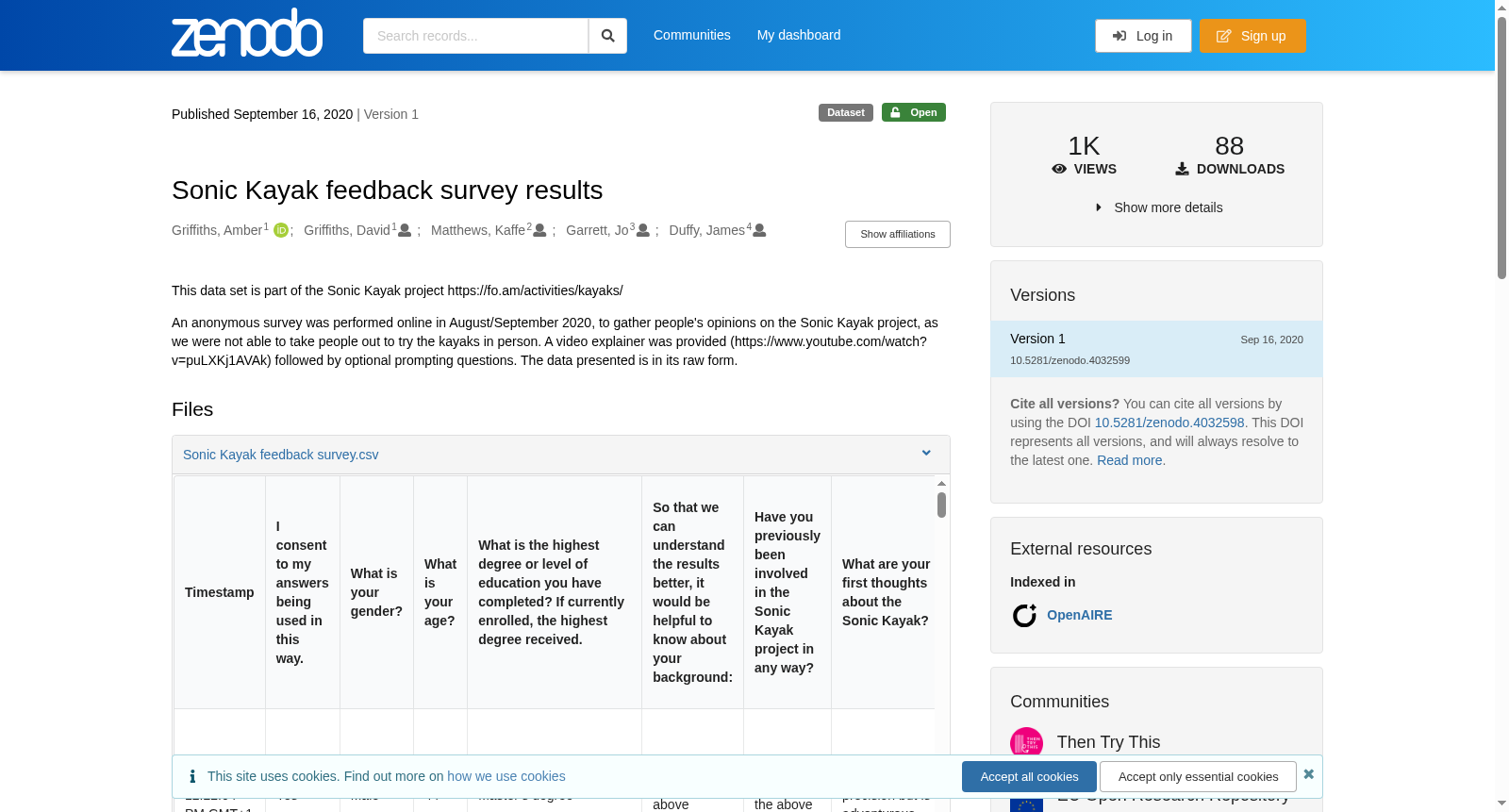The image size is (1509, 812).
Task: Click the orange Sign up button
Action: point(1252,36)
